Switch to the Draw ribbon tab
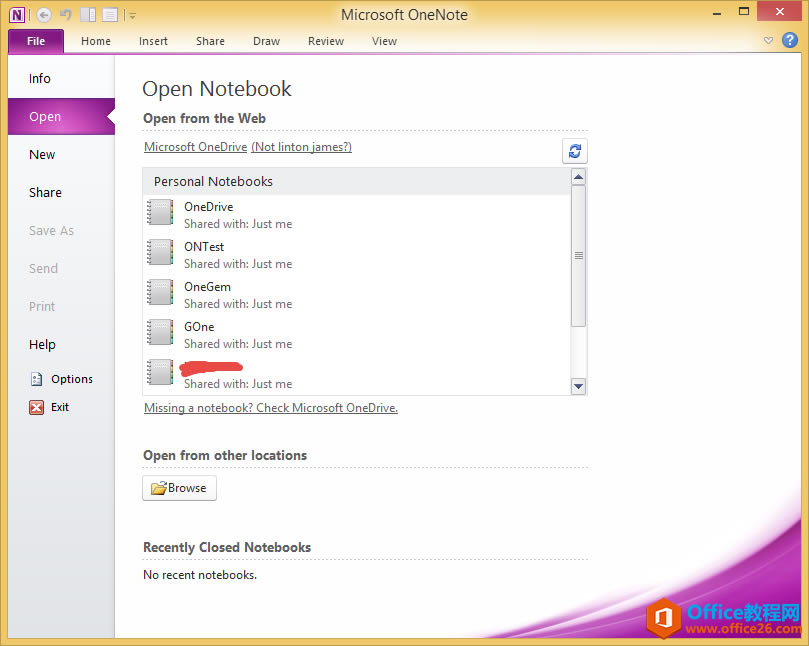Screen dimensions: 809x646 pos(266,41)
